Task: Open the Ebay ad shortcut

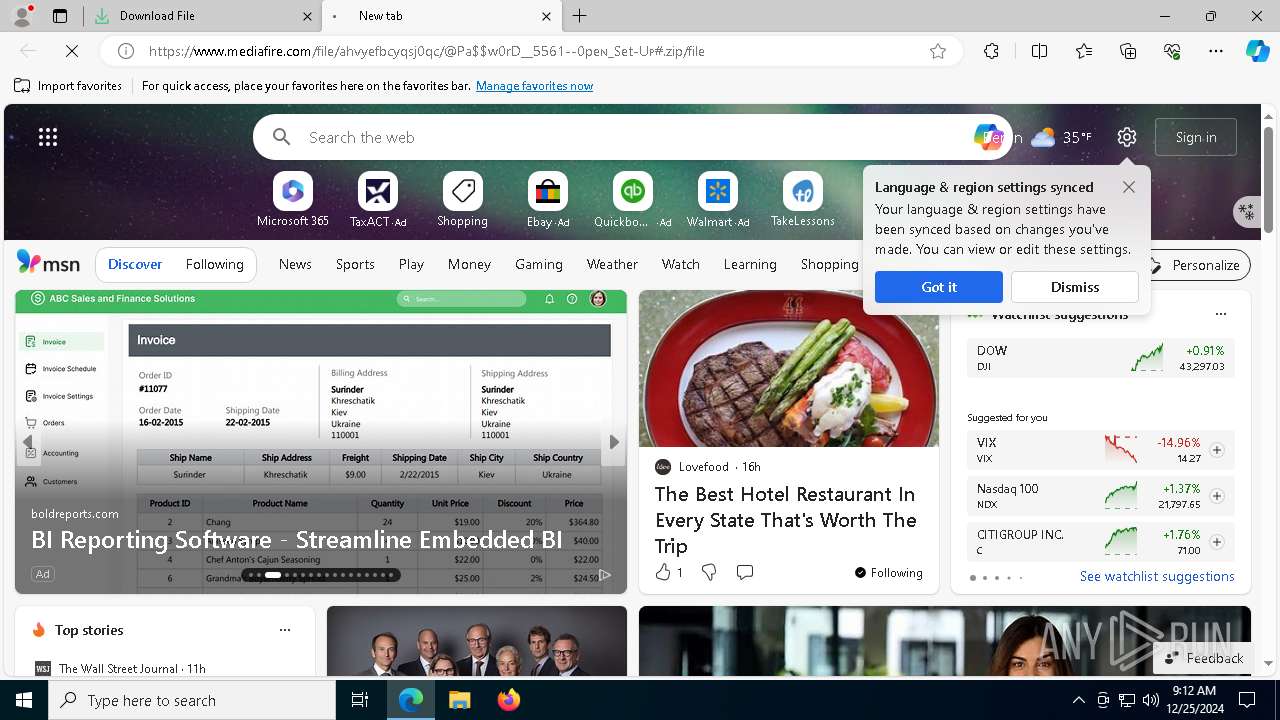Action: [x=548, y=200]
